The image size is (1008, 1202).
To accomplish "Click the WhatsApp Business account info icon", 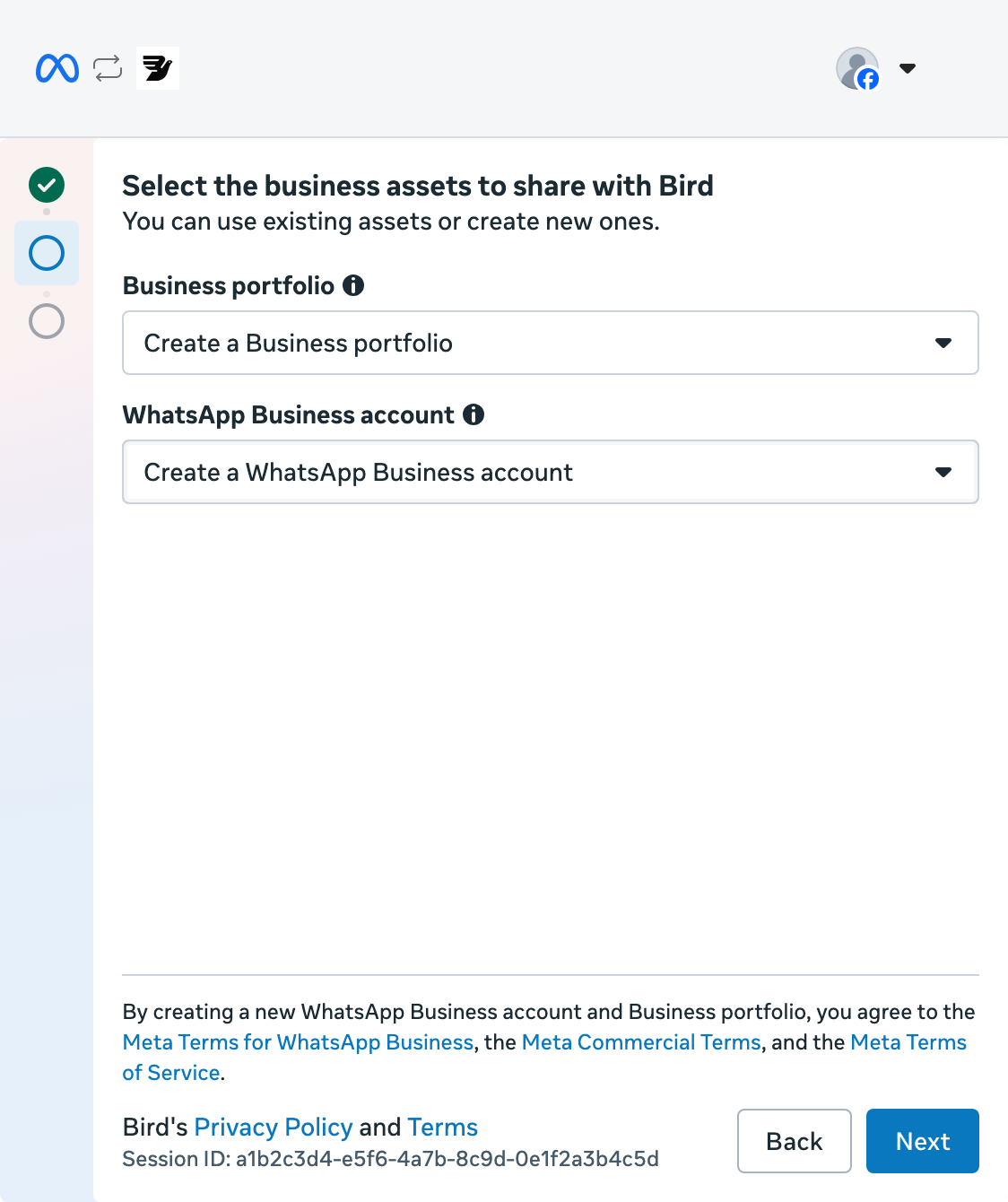I will point(474,414).
